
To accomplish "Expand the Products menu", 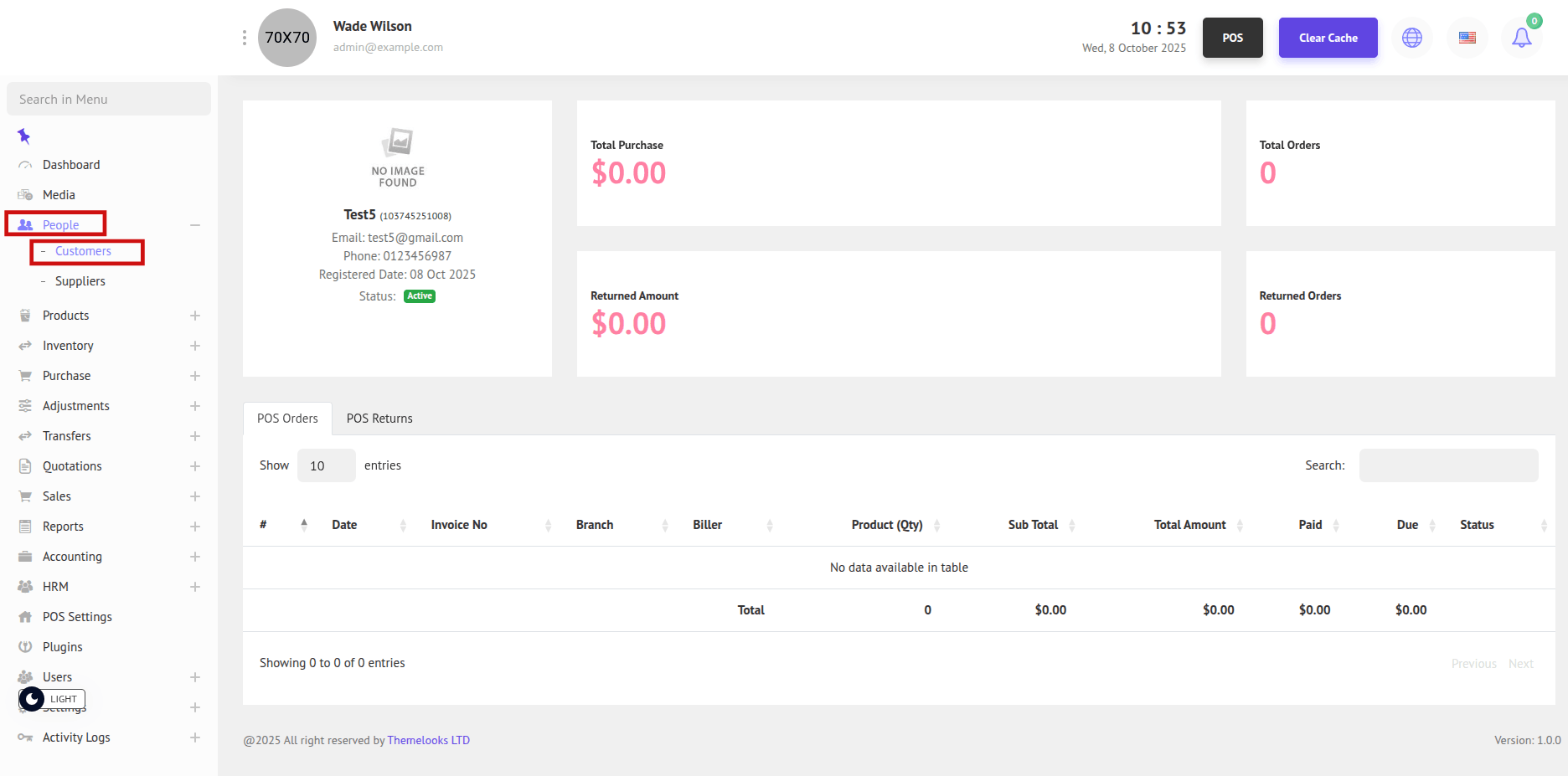I will (194, 316).
